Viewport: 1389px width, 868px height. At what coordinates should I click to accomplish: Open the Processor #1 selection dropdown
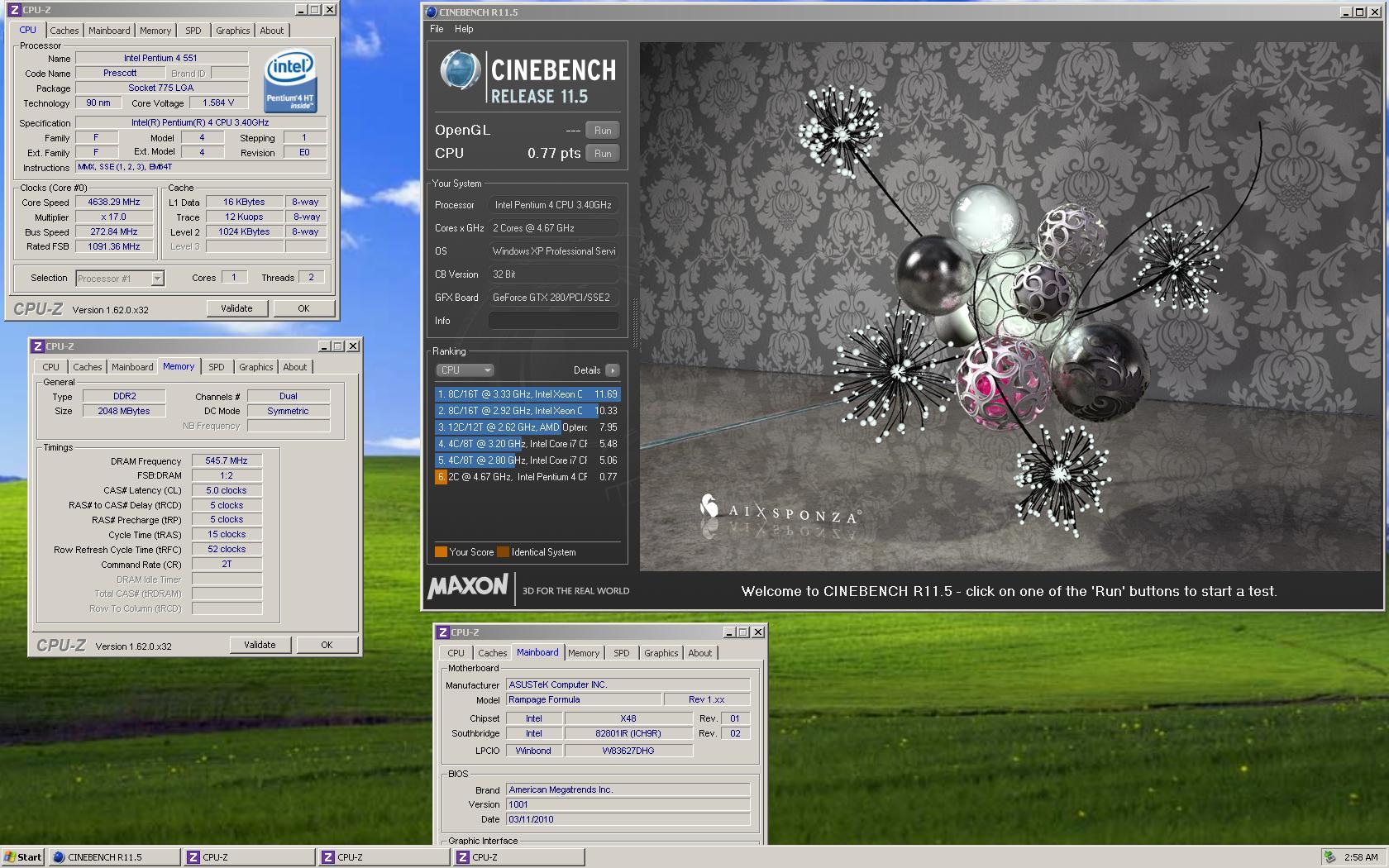coord(120,279)
